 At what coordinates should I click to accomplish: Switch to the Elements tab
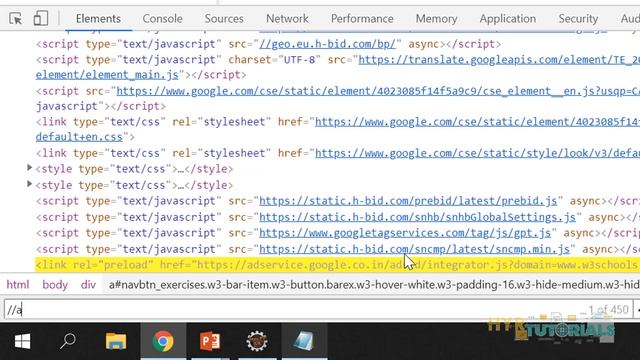click(98, 19)
